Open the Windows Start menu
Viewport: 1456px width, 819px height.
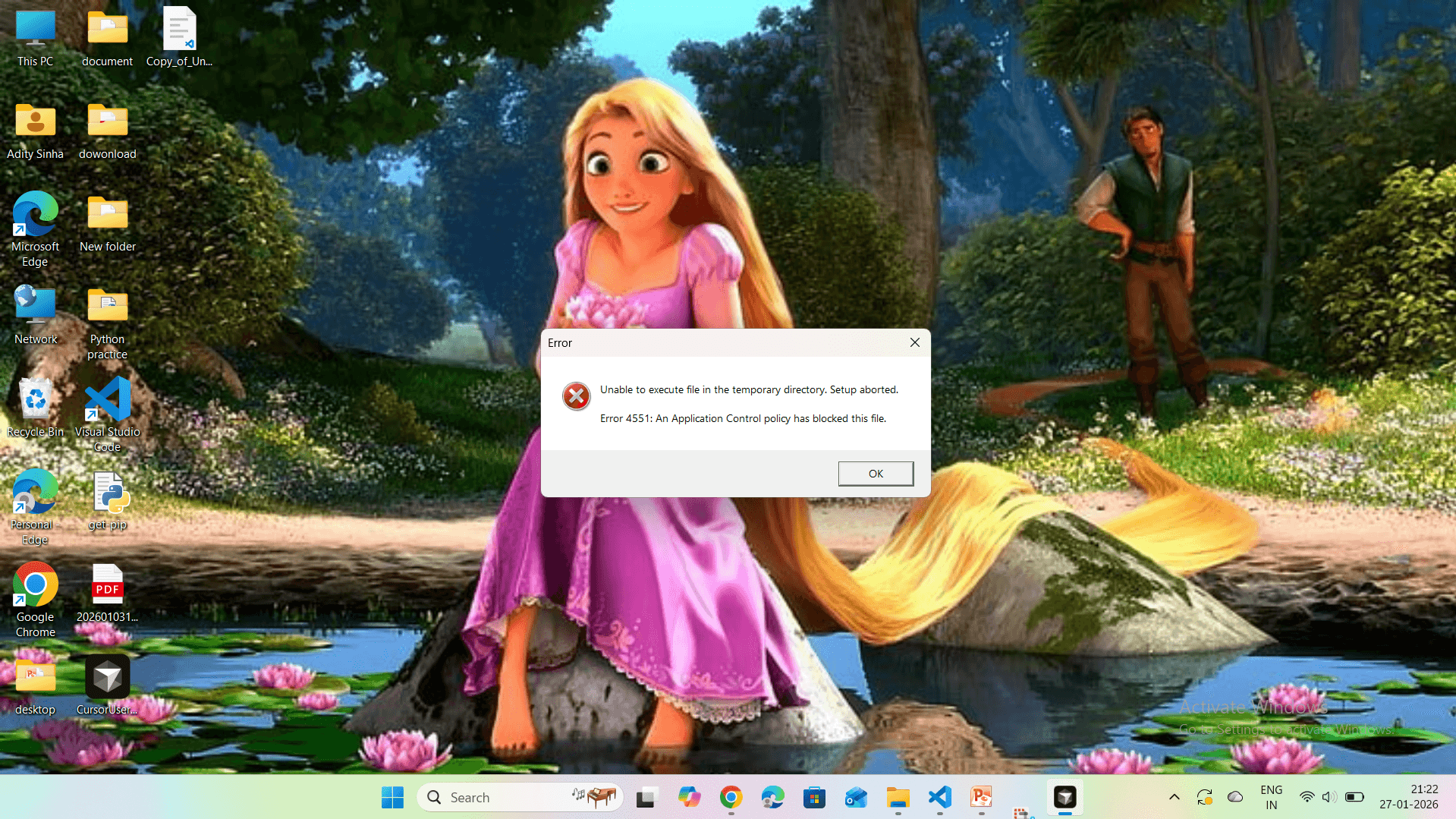[x=392, y=797]
